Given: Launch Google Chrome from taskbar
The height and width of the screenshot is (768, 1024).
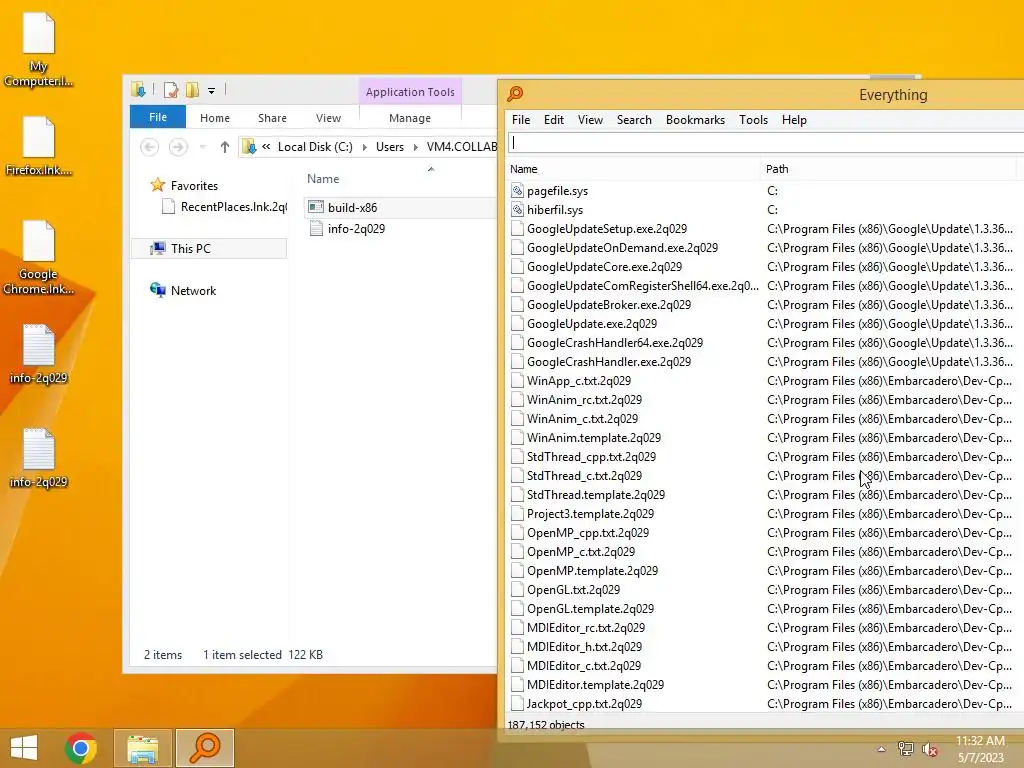Looking at the screenshot, I should (x=81, y=748).
